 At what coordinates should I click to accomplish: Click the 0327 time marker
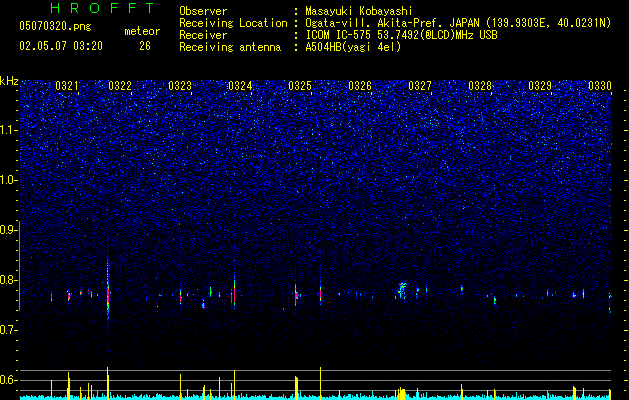[420, 86]
